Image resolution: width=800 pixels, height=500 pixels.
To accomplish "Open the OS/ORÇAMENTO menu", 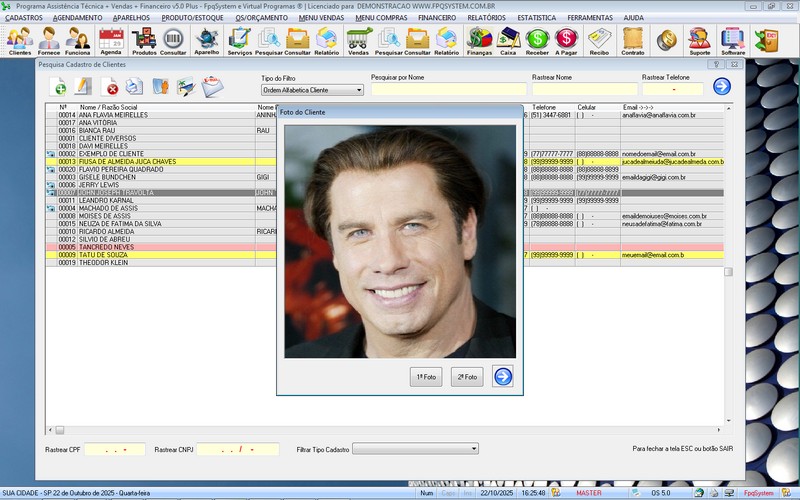I will pyautogui.click(x=261, y=17).
